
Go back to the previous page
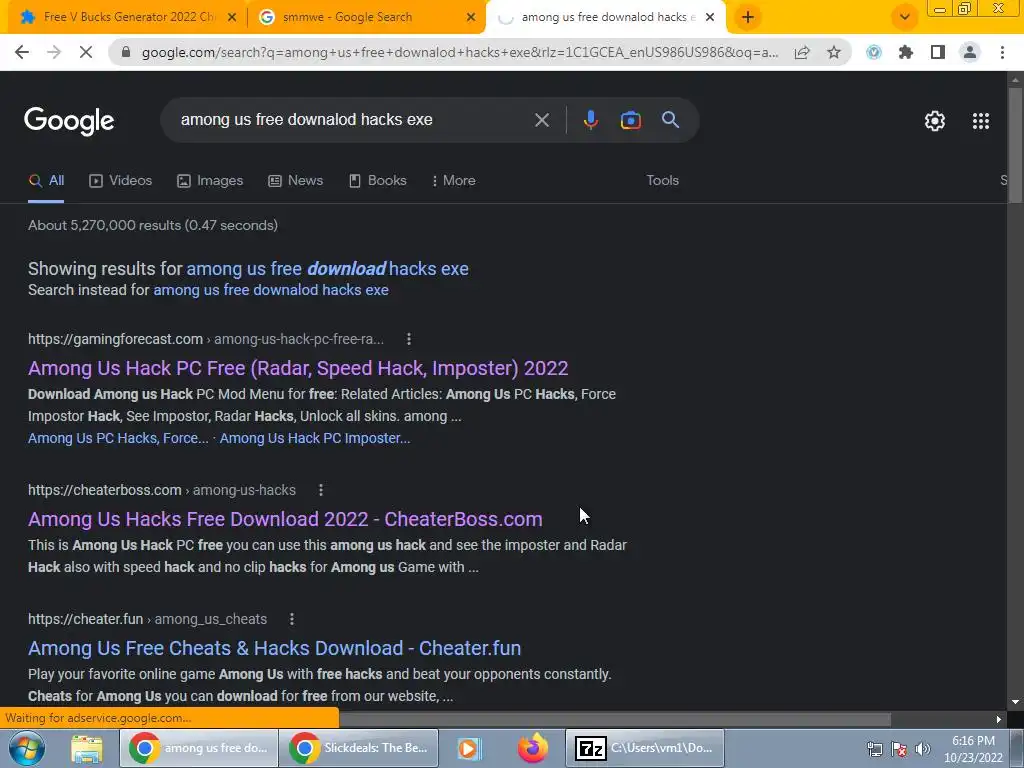(x=22, y=52)
